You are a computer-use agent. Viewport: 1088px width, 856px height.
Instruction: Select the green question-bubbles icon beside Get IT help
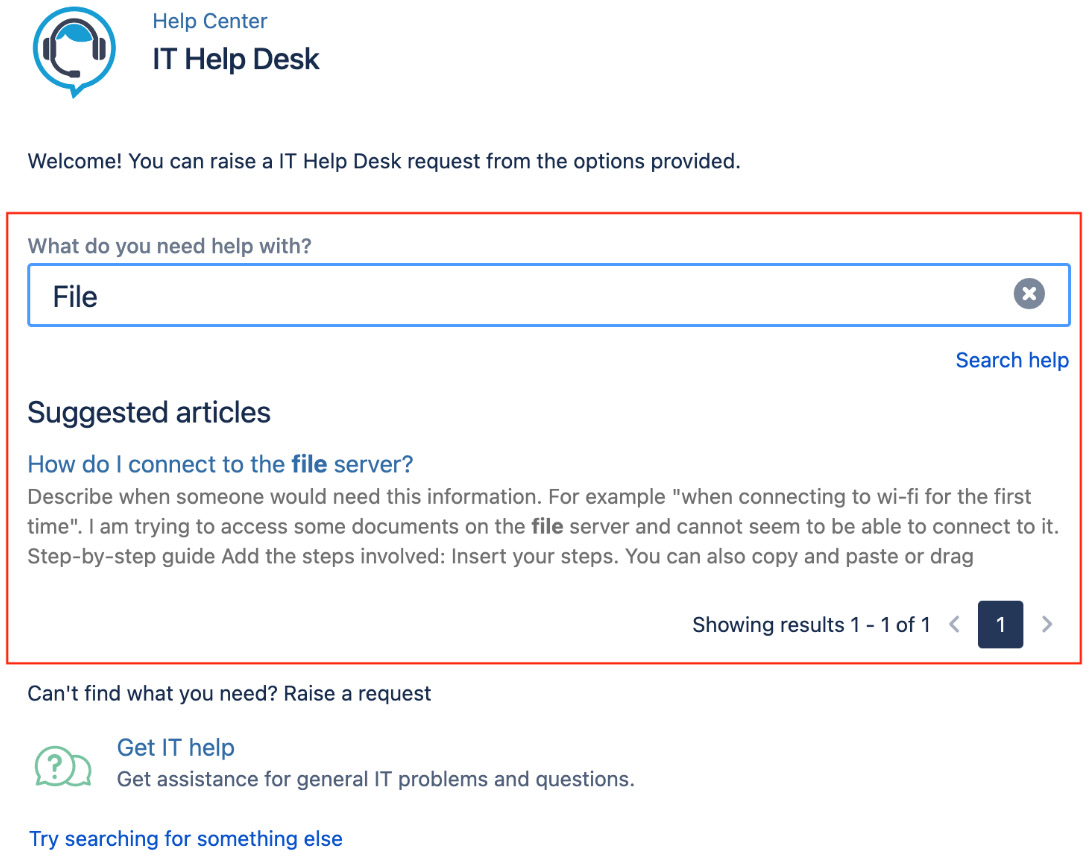point(62,765)
